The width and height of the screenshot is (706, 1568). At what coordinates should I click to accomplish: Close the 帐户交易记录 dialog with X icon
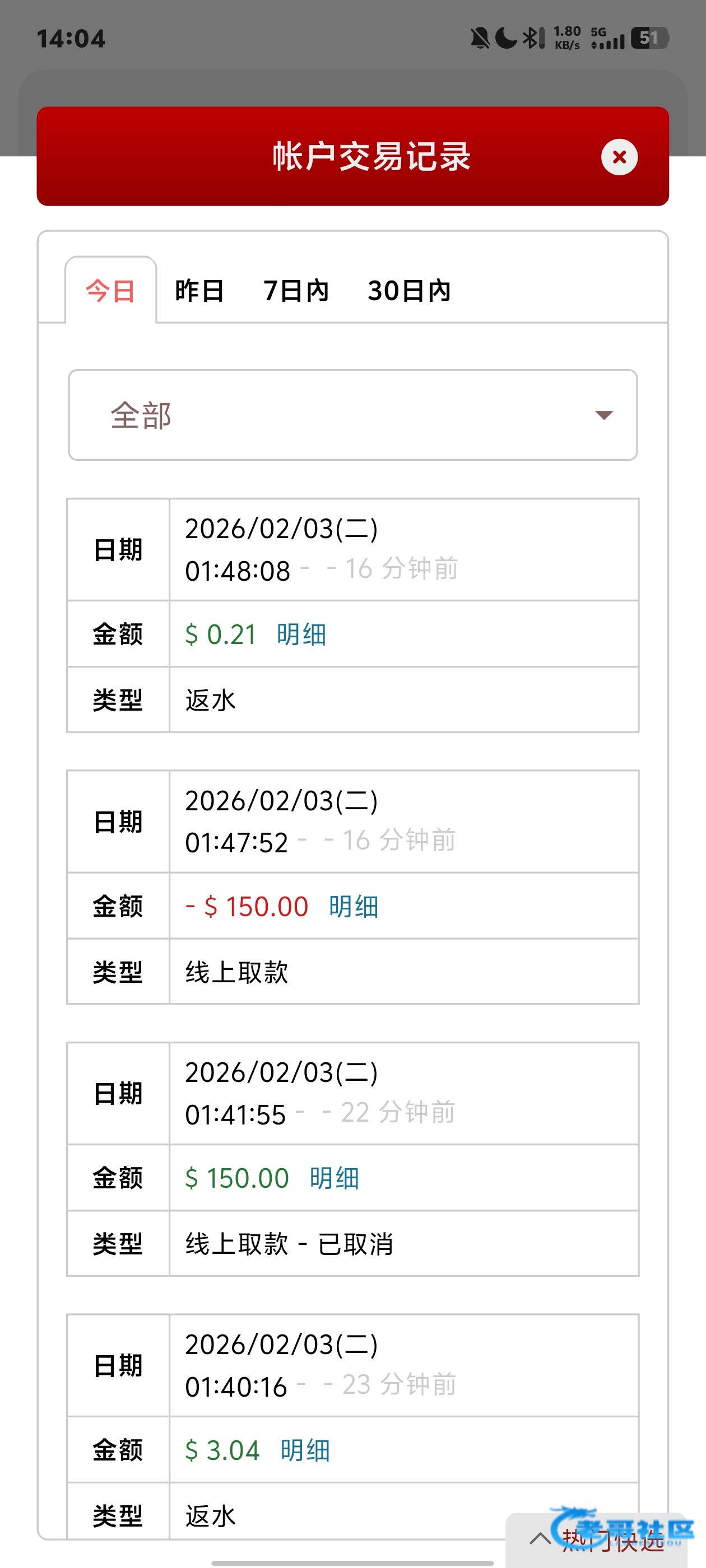(619, 157)
